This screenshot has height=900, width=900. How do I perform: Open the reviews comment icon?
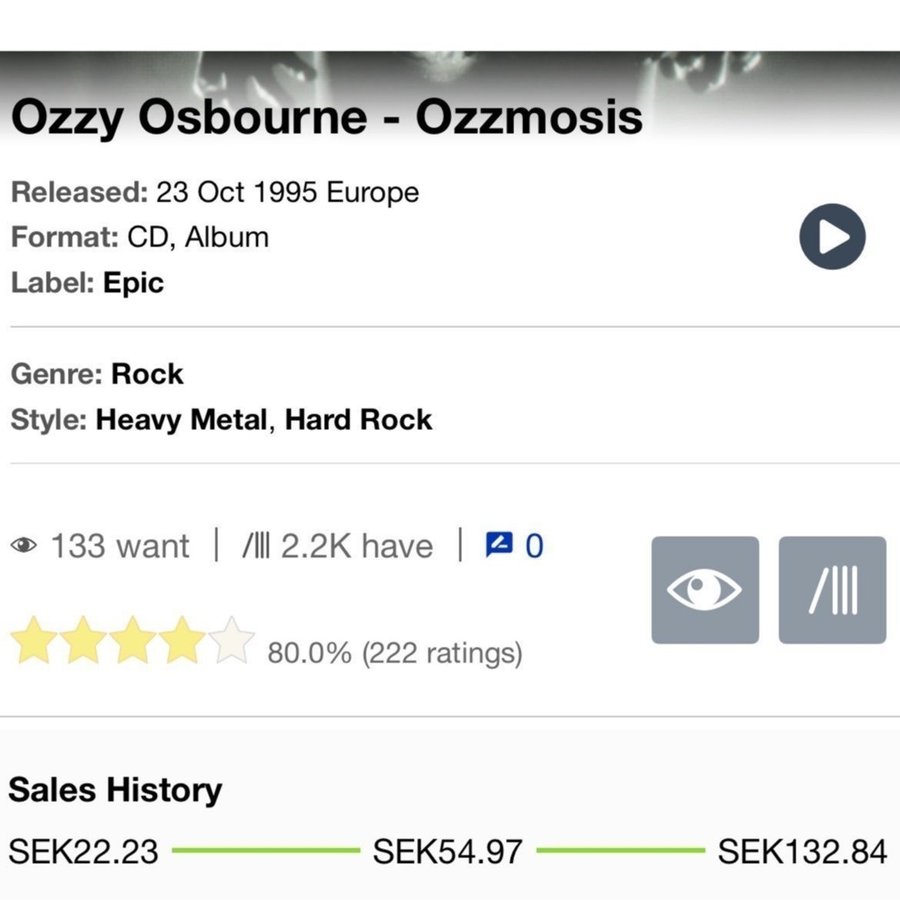pos(513,546)
